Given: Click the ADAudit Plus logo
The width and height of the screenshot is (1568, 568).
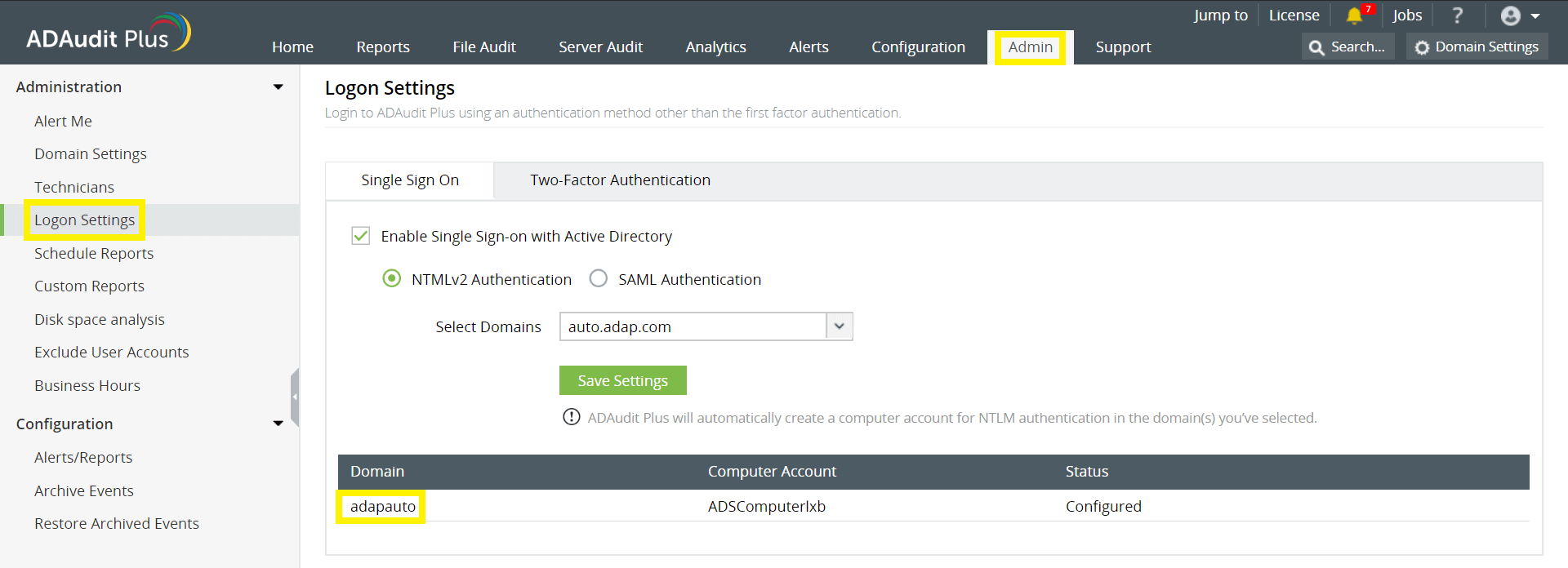Looking at the screenshot, I should pos(108,34).
